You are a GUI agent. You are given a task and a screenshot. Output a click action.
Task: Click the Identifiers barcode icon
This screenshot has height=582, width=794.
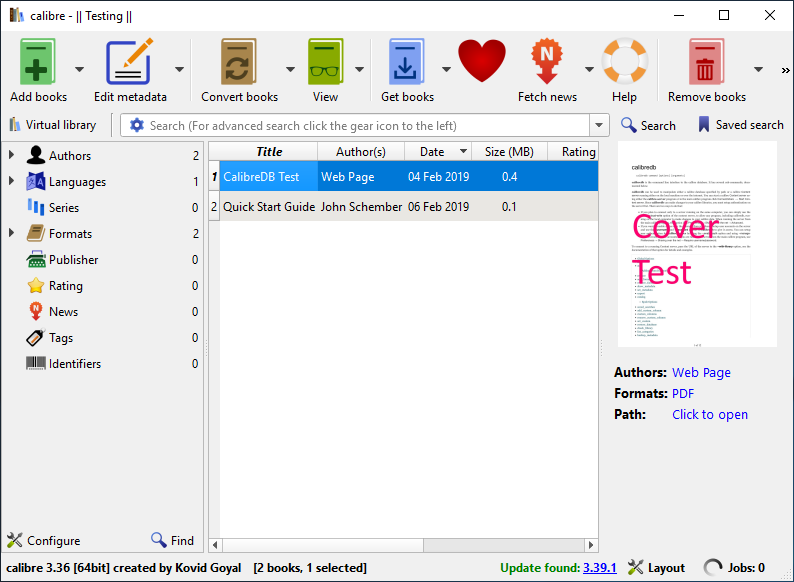tap(36, 363)
